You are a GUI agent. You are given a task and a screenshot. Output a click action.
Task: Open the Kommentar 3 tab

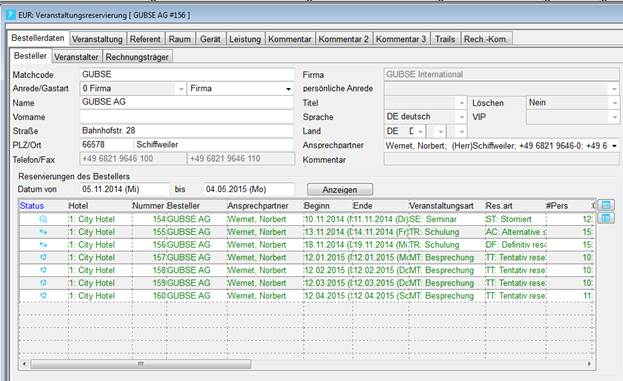pos(401,39)
